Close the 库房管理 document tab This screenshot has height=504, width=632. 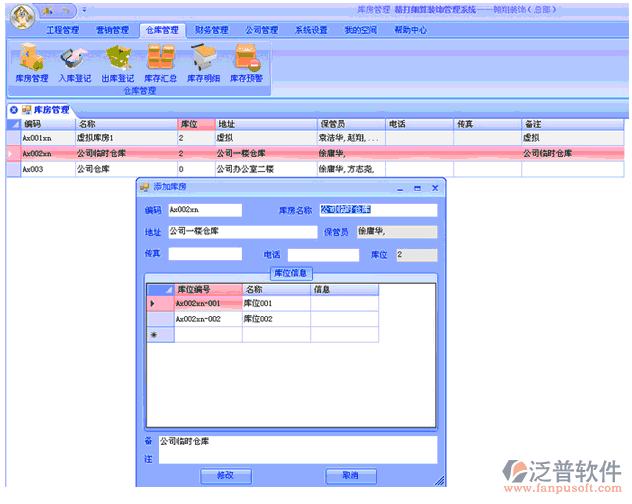13,109
